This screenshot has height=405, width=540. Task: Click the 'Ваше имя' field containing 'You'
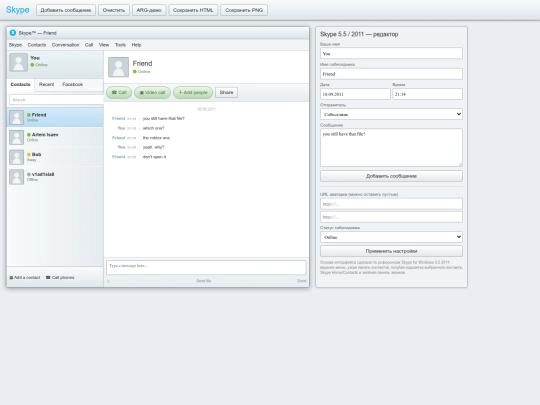pyautogui.click(x=391, y=53)
